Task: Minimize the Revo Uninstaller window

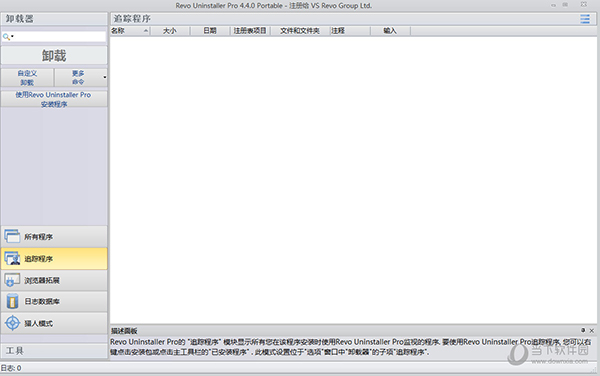Action: click(x=553, y=5)
